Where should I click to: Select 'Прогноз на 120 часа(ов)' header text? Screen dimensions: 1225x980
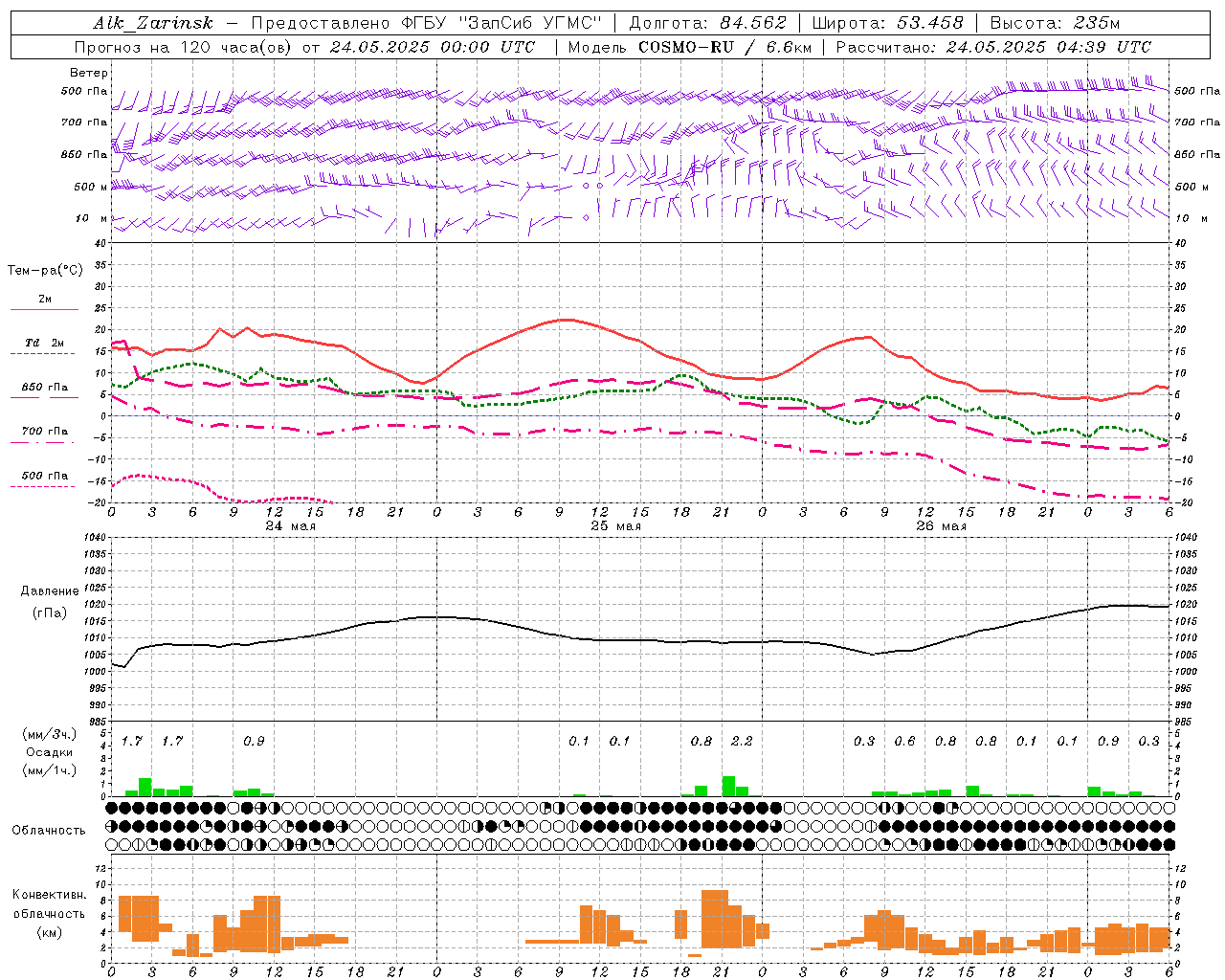pos(185,47)
